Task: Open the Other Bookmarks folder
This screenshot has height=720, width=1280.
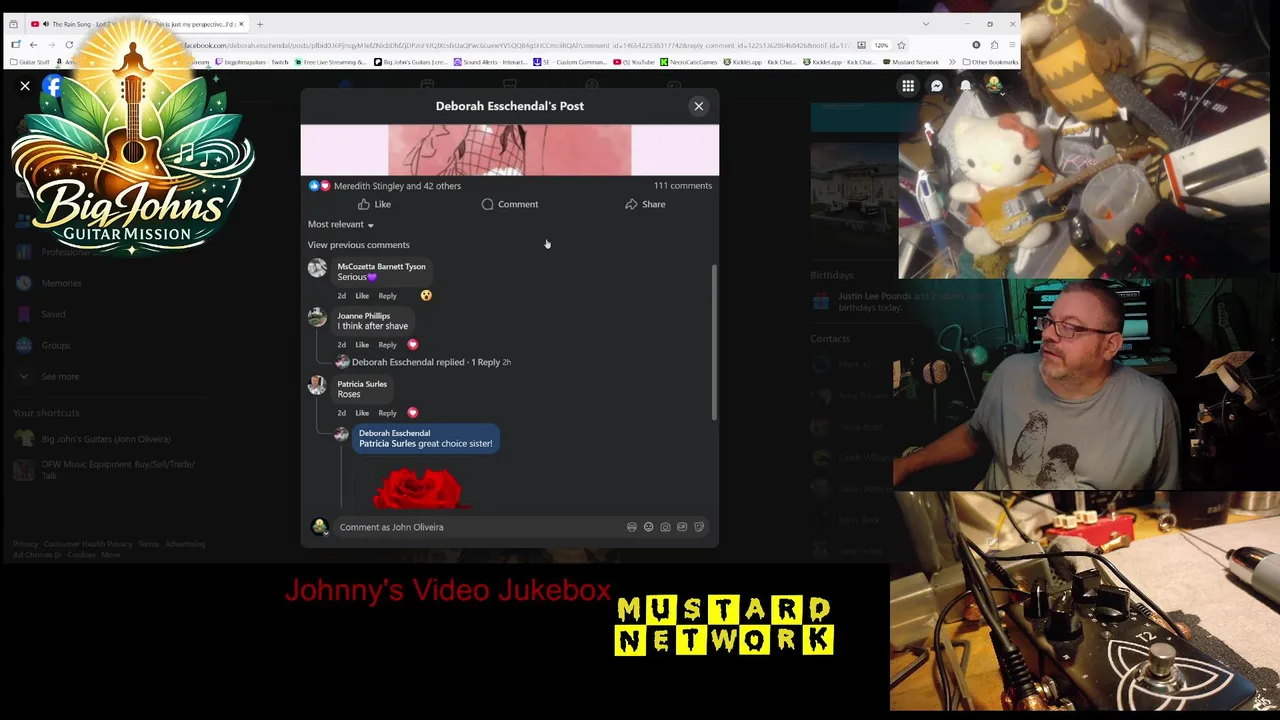Action: [990, 62]
